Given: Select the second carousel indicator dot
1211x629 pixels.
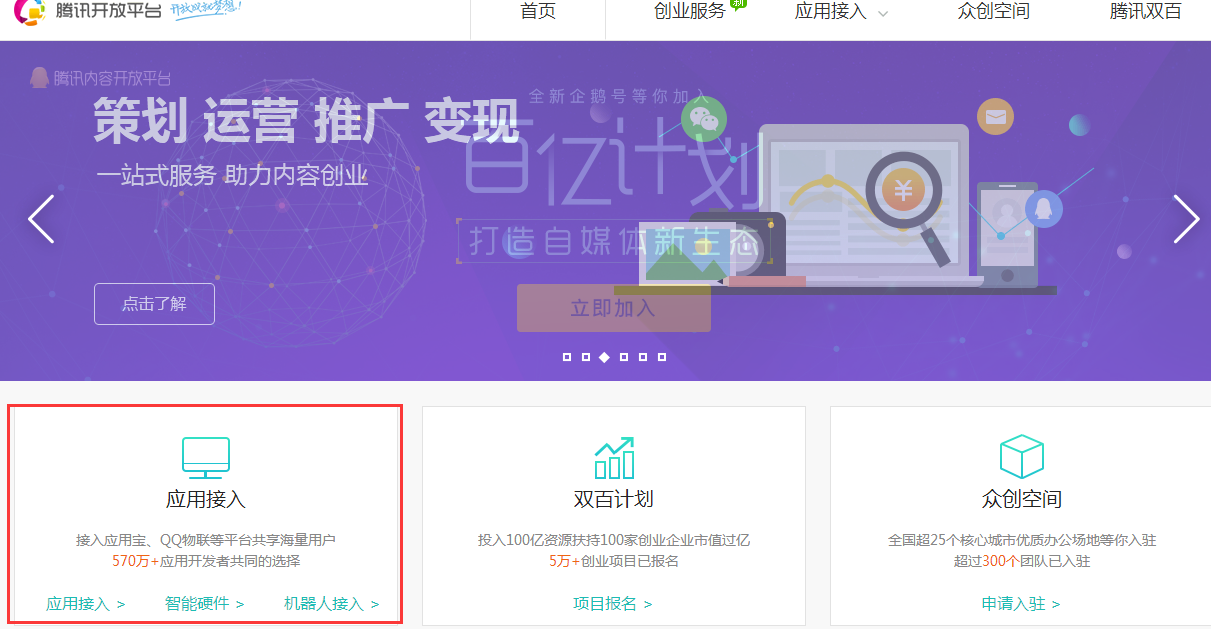Looking at the screenshot, I should coord(586,357).
